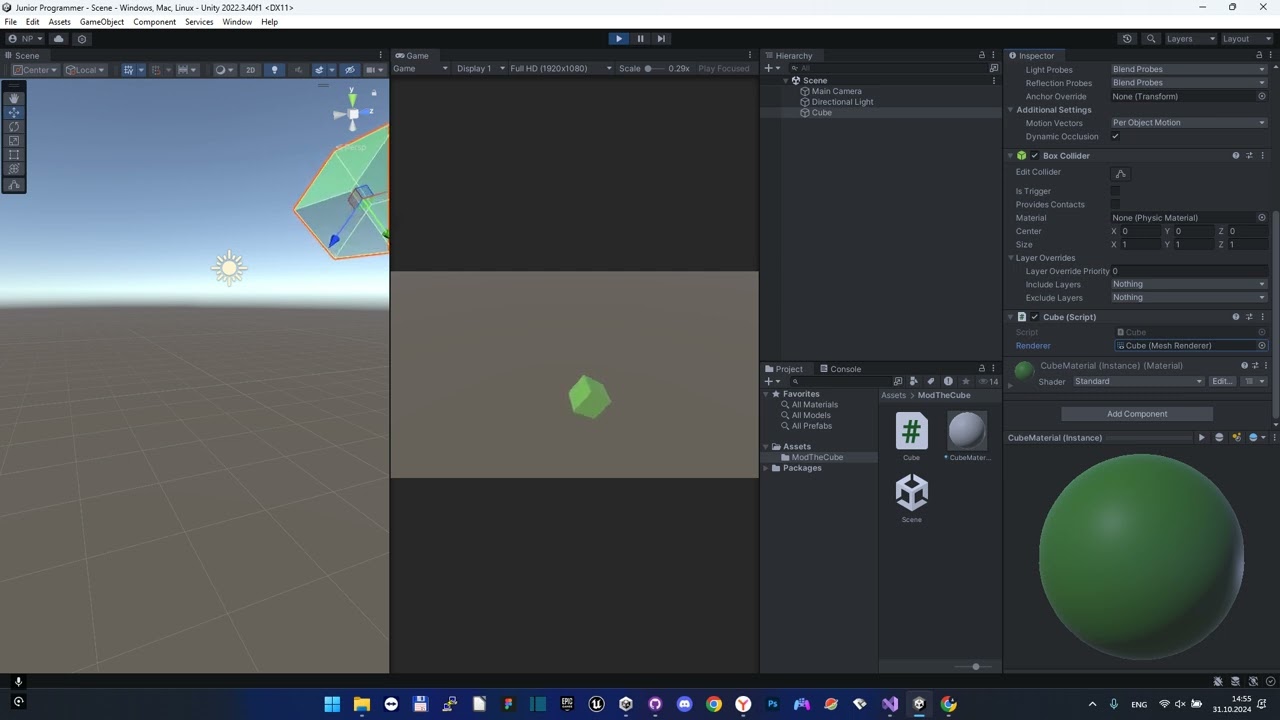Open Light Probes dropdown

(x=1189, y=70)
